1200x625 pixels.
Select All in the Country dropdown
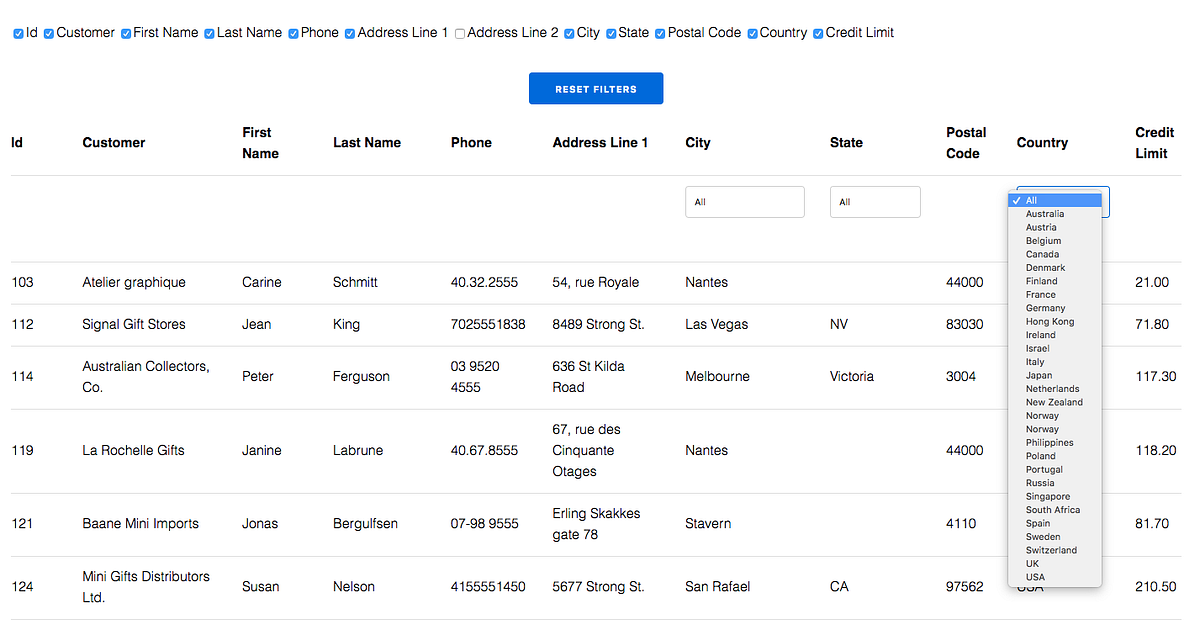pos(1032,199)
